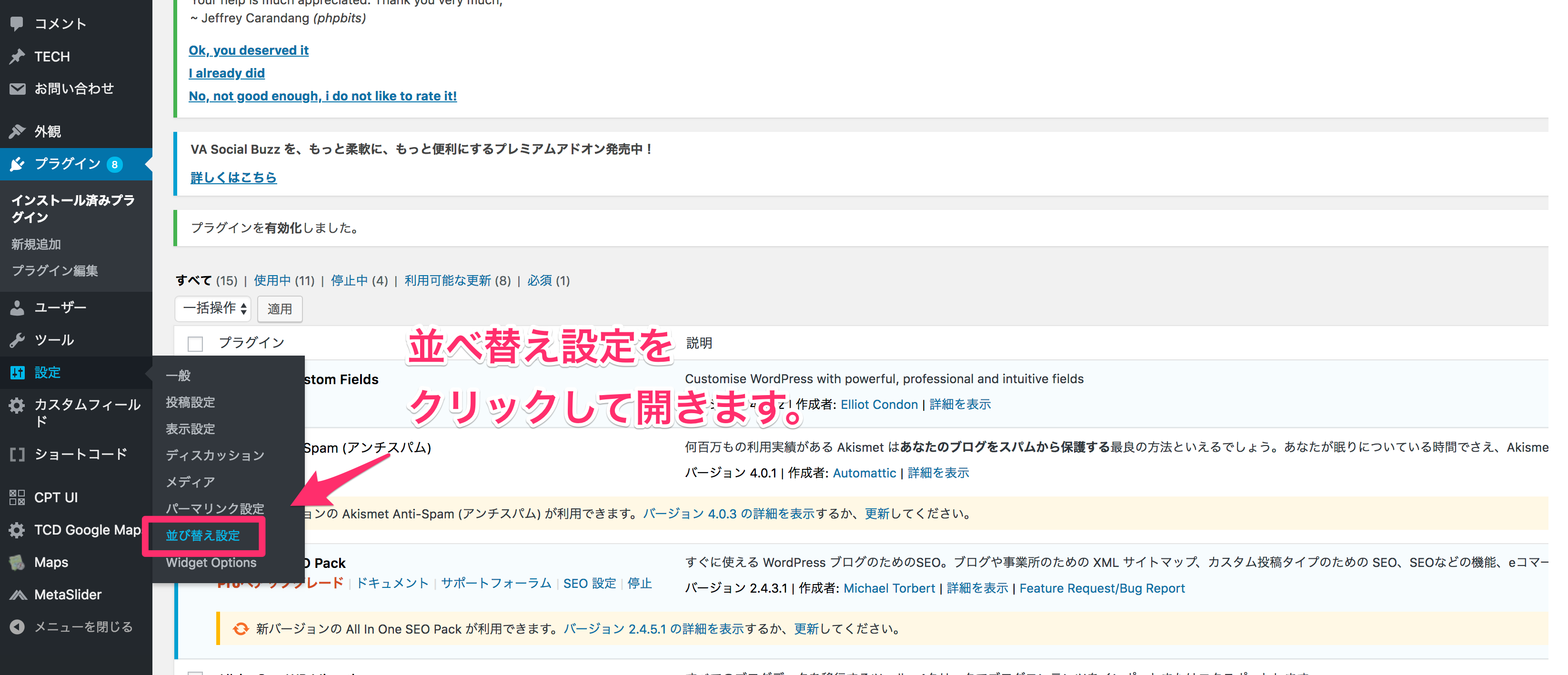Click the TCD Google Map gear icon
Image resolution: width=1568 pixels, height=675 pixels.
(x=17, y=530)
